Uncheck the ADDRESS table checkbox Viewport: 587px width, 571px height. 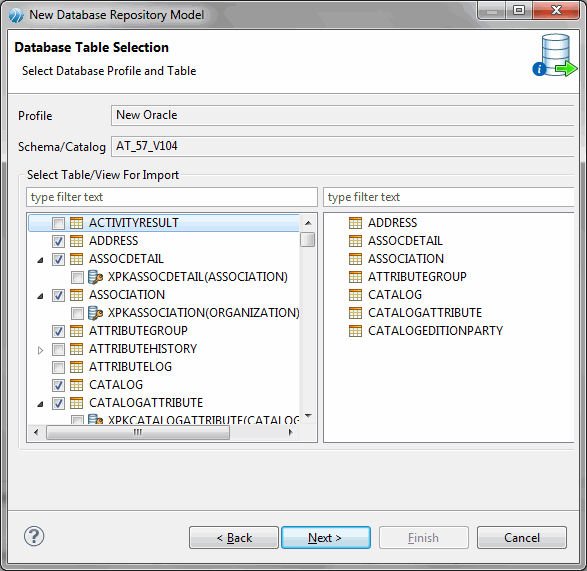[58, 242]
